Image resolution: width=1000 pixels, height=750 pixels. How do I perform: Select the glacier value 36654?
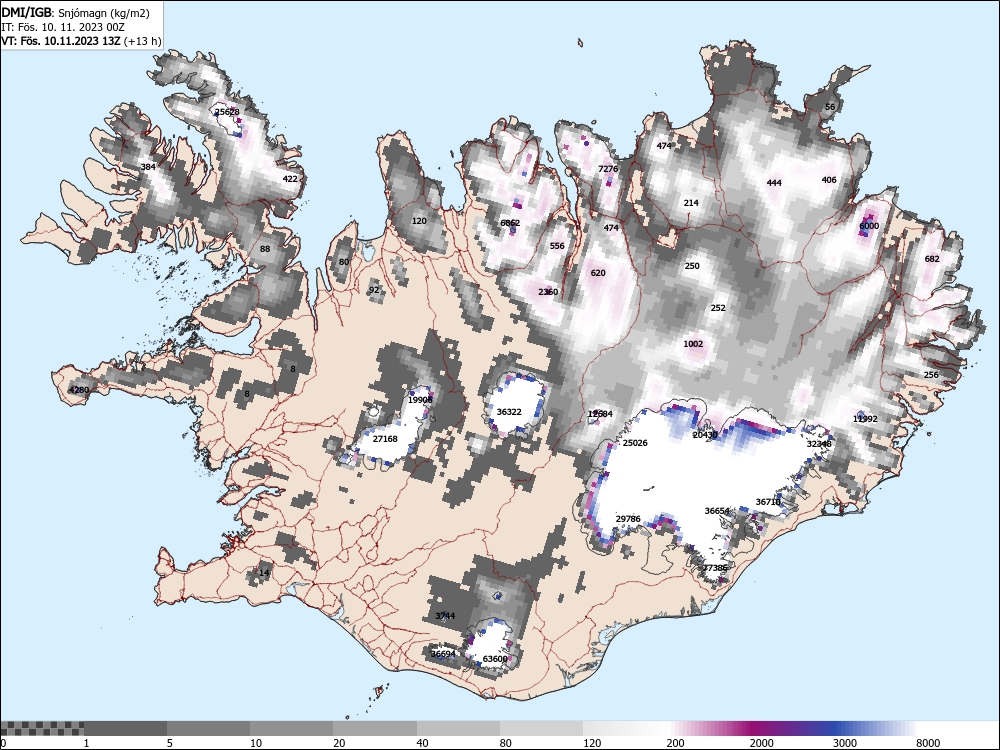717,511
